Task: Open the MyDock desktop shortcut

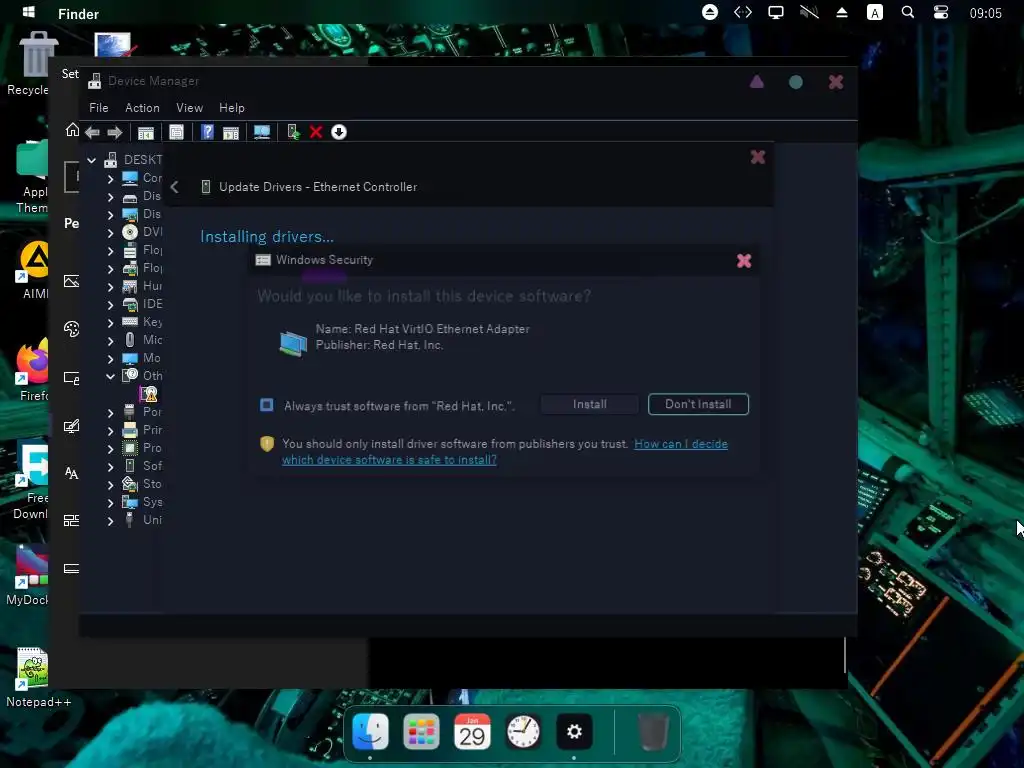Action: [x=29, y=575]
